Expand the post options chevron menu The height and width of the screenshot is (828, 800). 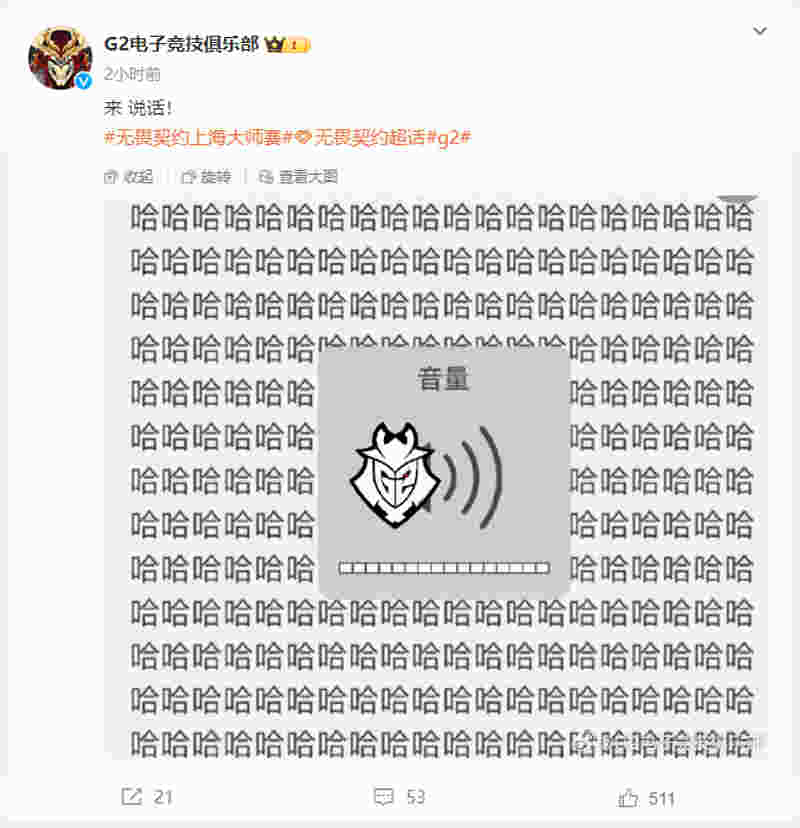pyautogui.click(x=760, y=31)
